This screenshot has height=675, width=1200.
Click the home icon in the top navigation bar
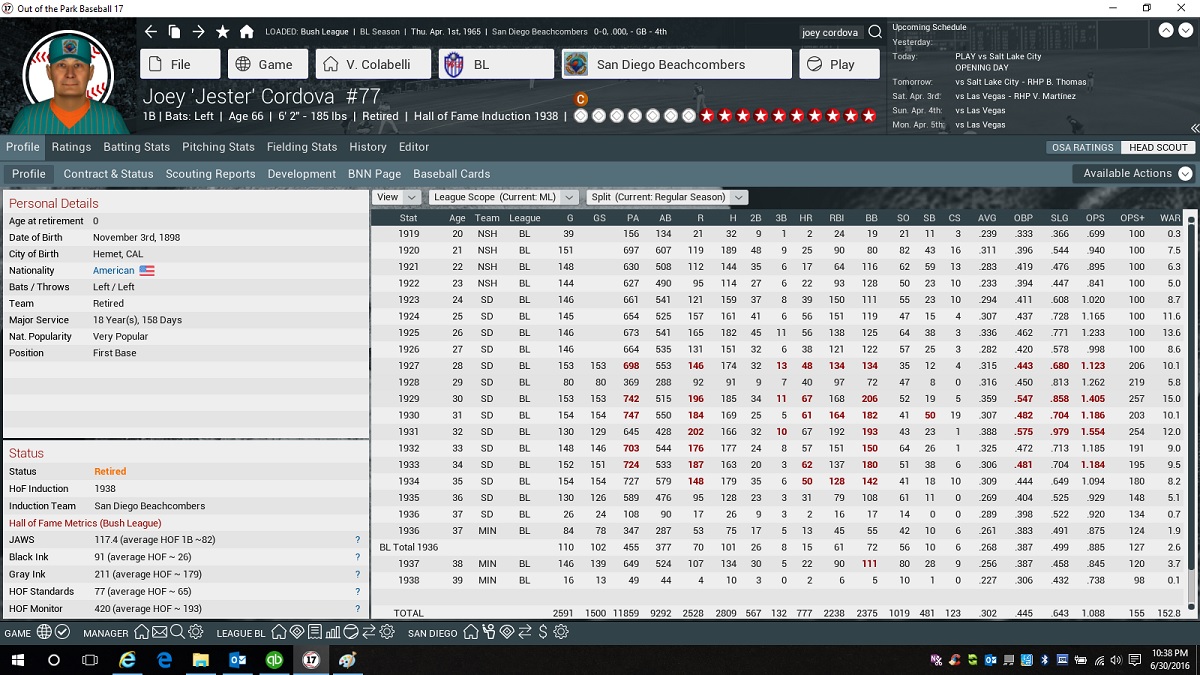(x=246, y=32)
